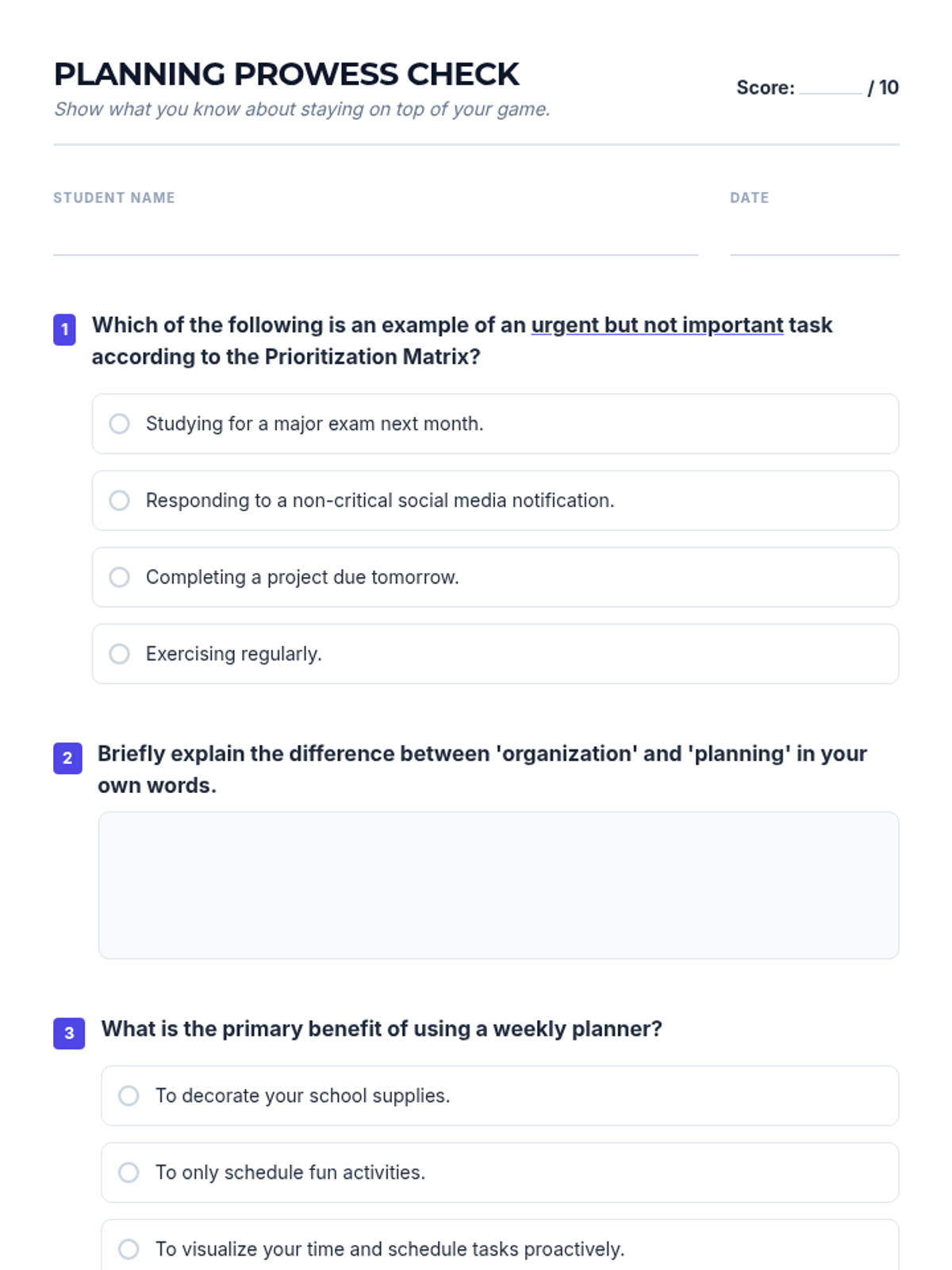Click the 'Student Name' label
The width and height of the screenshot is (952, 1270).
pyautogui.click(x=114, y=198)
